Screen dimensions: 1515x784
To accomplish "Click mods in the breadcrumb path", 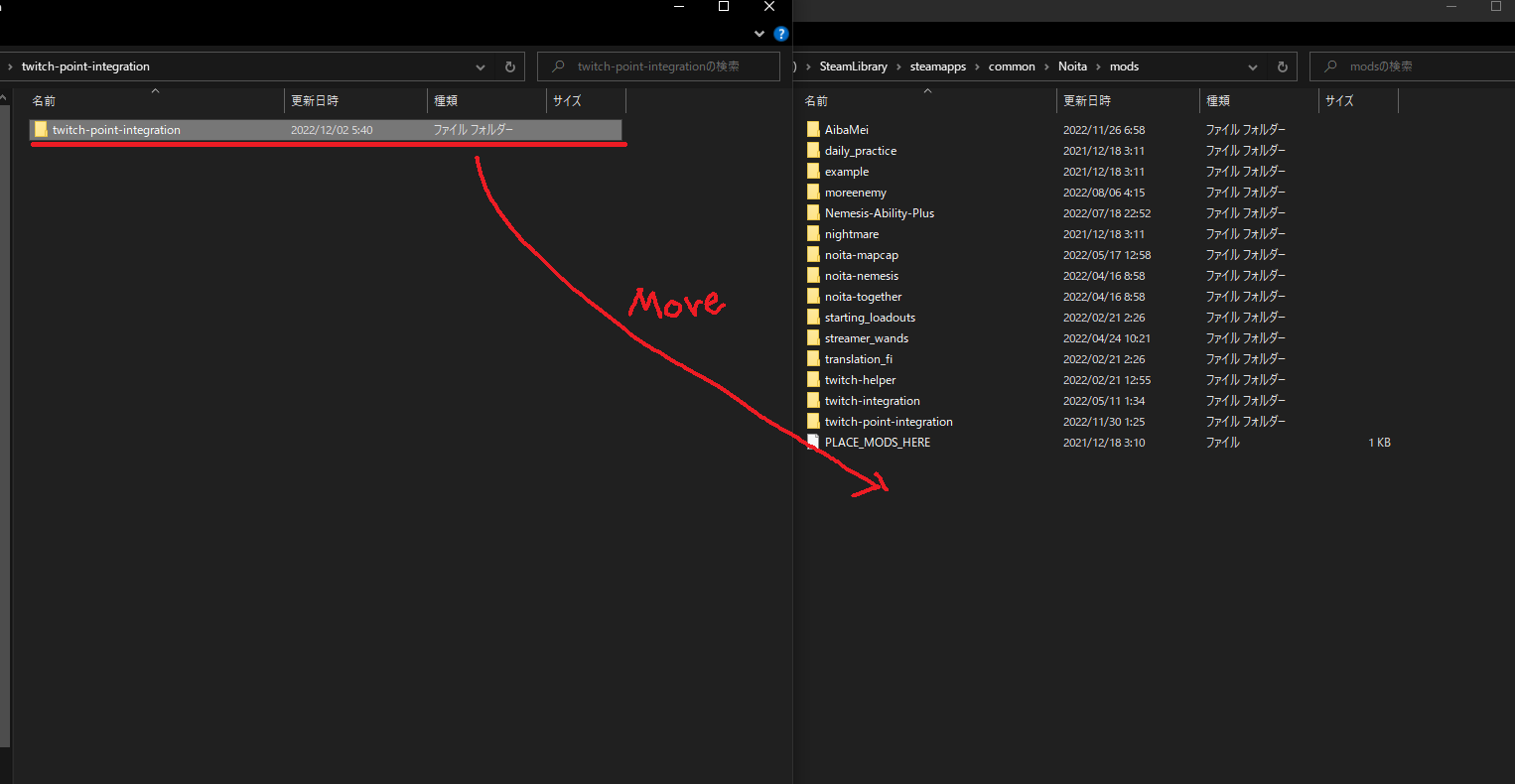I will (1124, 66).
